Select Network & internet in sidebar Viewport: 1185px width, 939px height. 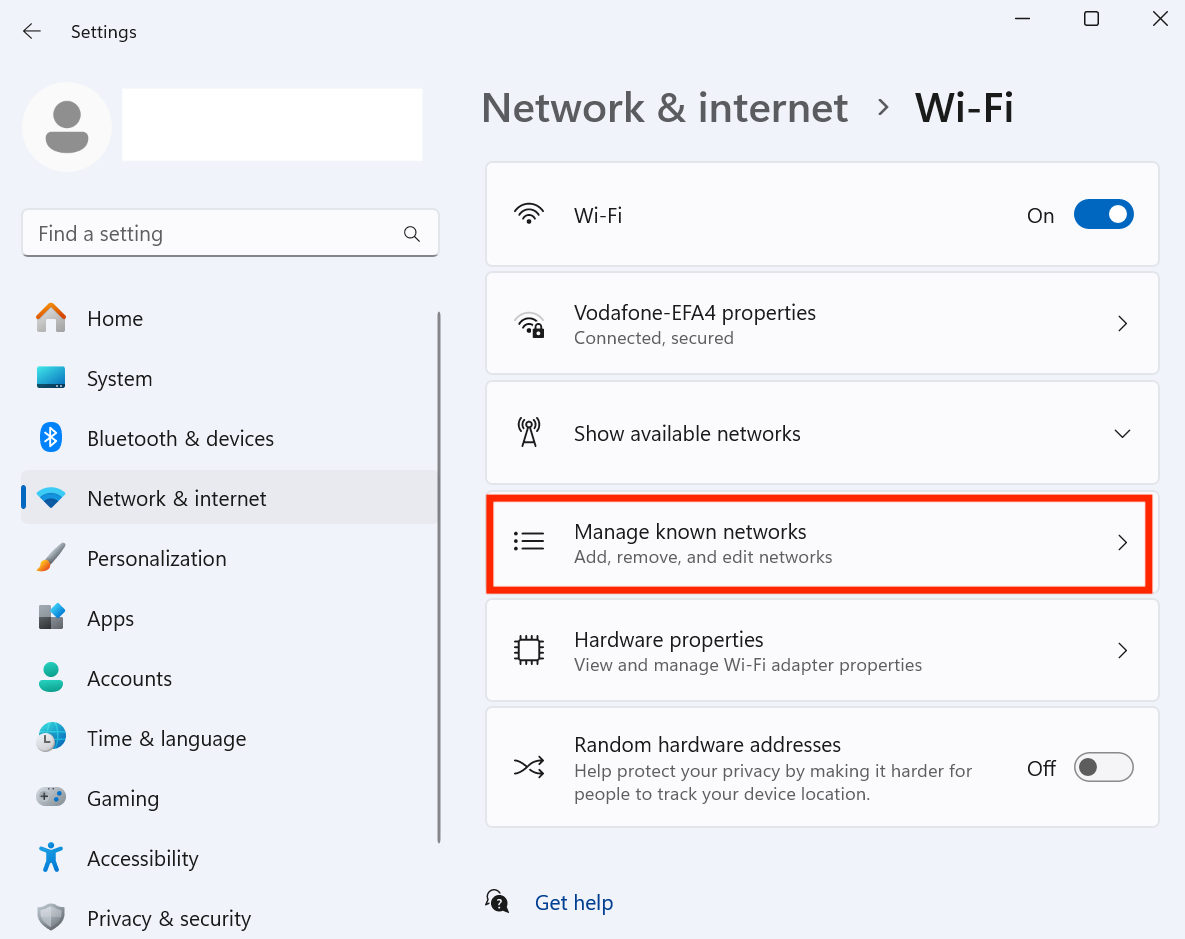(x=176, y=498)
